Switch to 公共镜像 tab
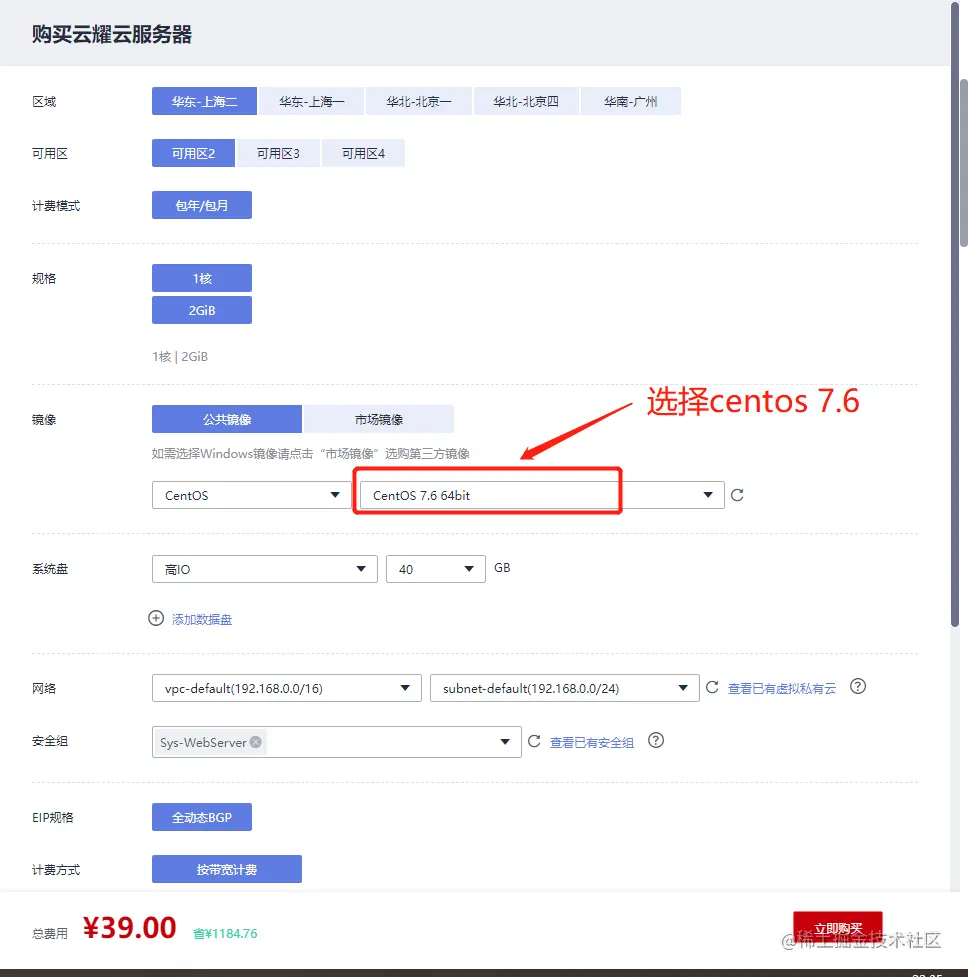This screenshot has width=968, height=977. coord(227,419)
